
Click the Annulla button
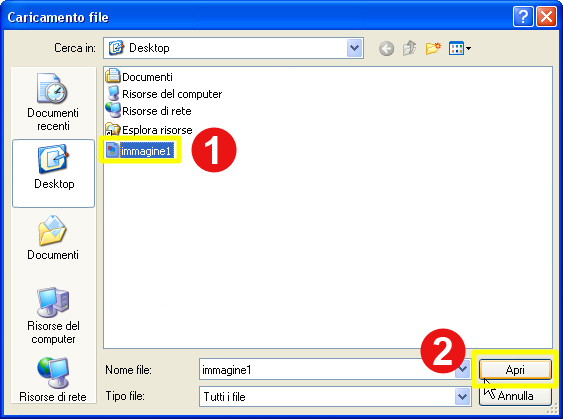(515, 396)
